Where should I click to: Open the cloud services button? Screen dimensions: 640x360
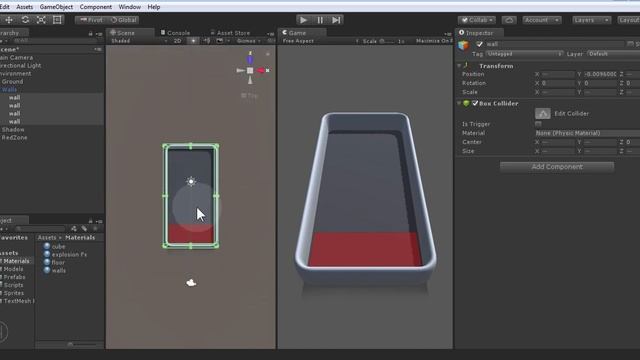coord(509,20)
